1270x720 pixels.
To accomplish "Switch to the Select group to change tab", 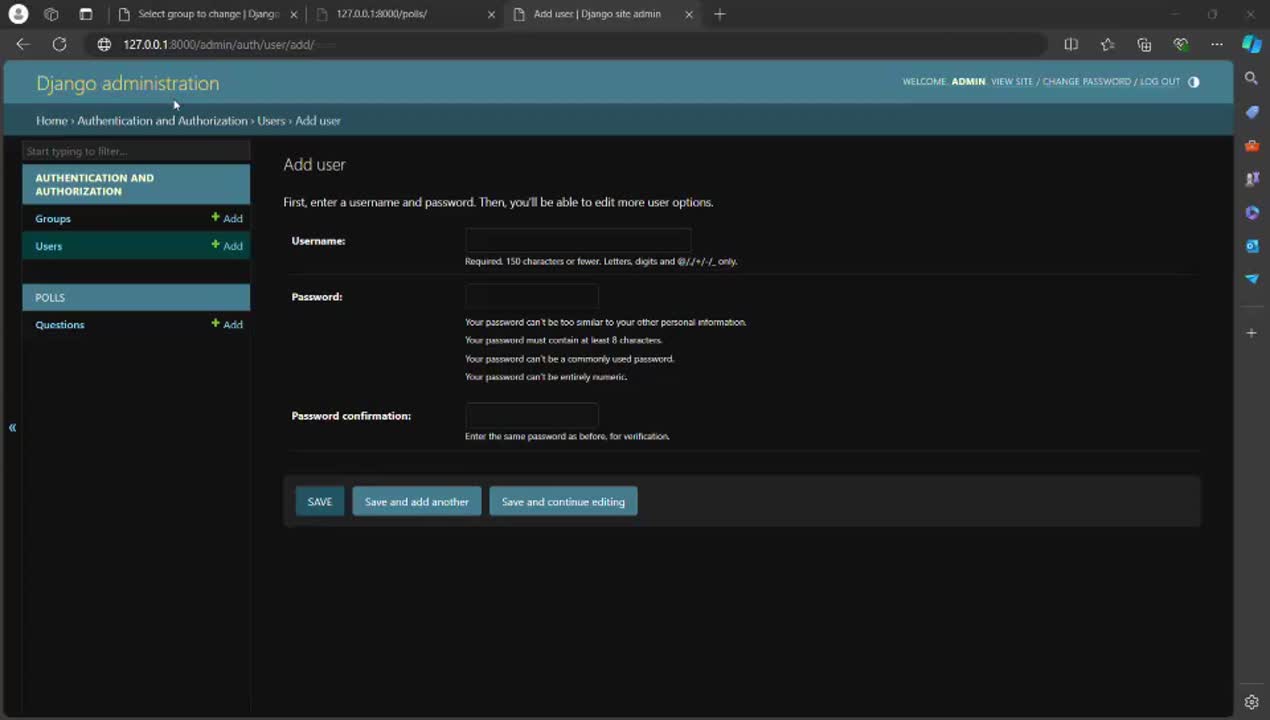I will pos(207,14).
